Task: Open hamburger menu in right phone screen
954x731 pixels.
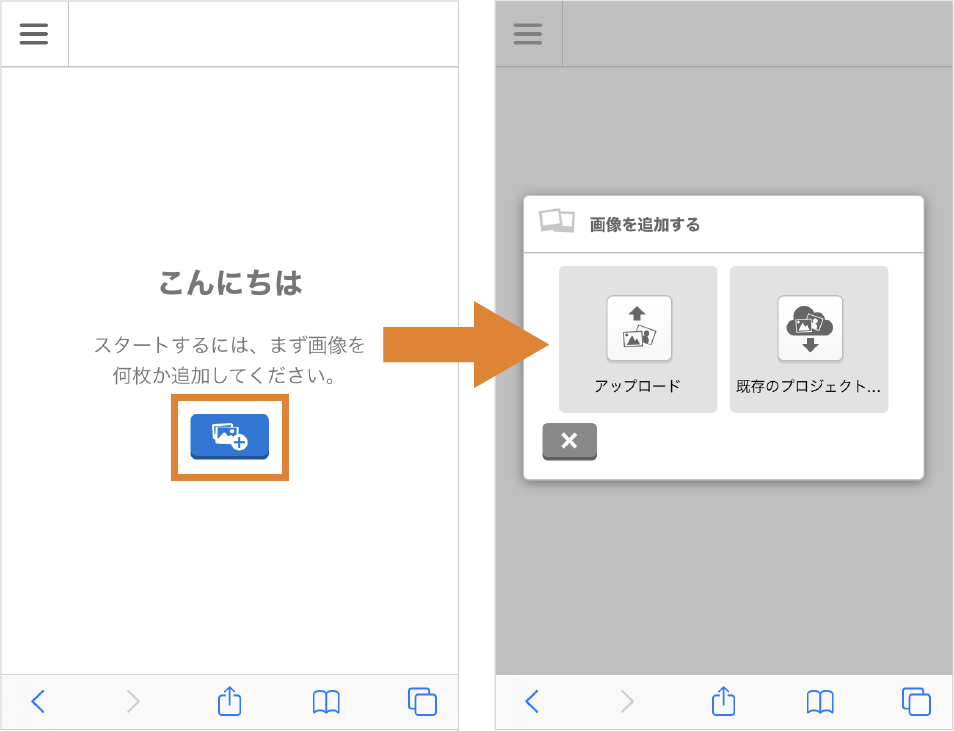Action: [x=527, y=33]
